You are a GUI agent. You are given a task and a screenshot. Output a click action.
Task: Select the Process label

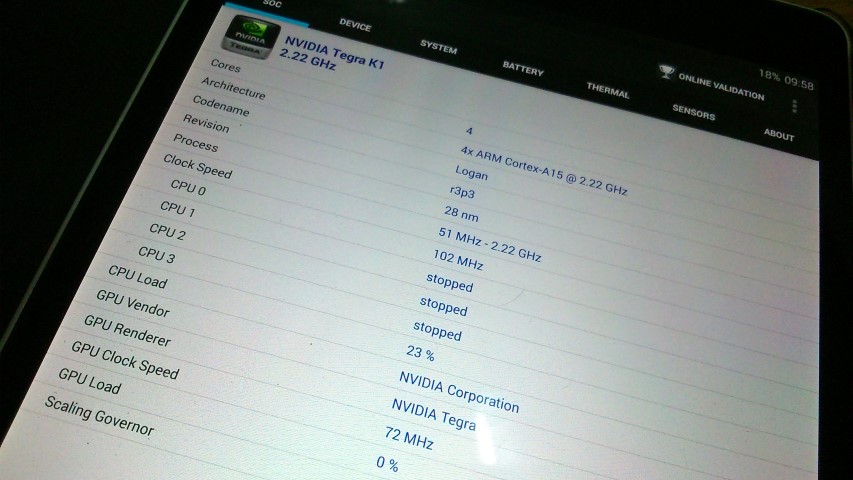pos(196,143)
